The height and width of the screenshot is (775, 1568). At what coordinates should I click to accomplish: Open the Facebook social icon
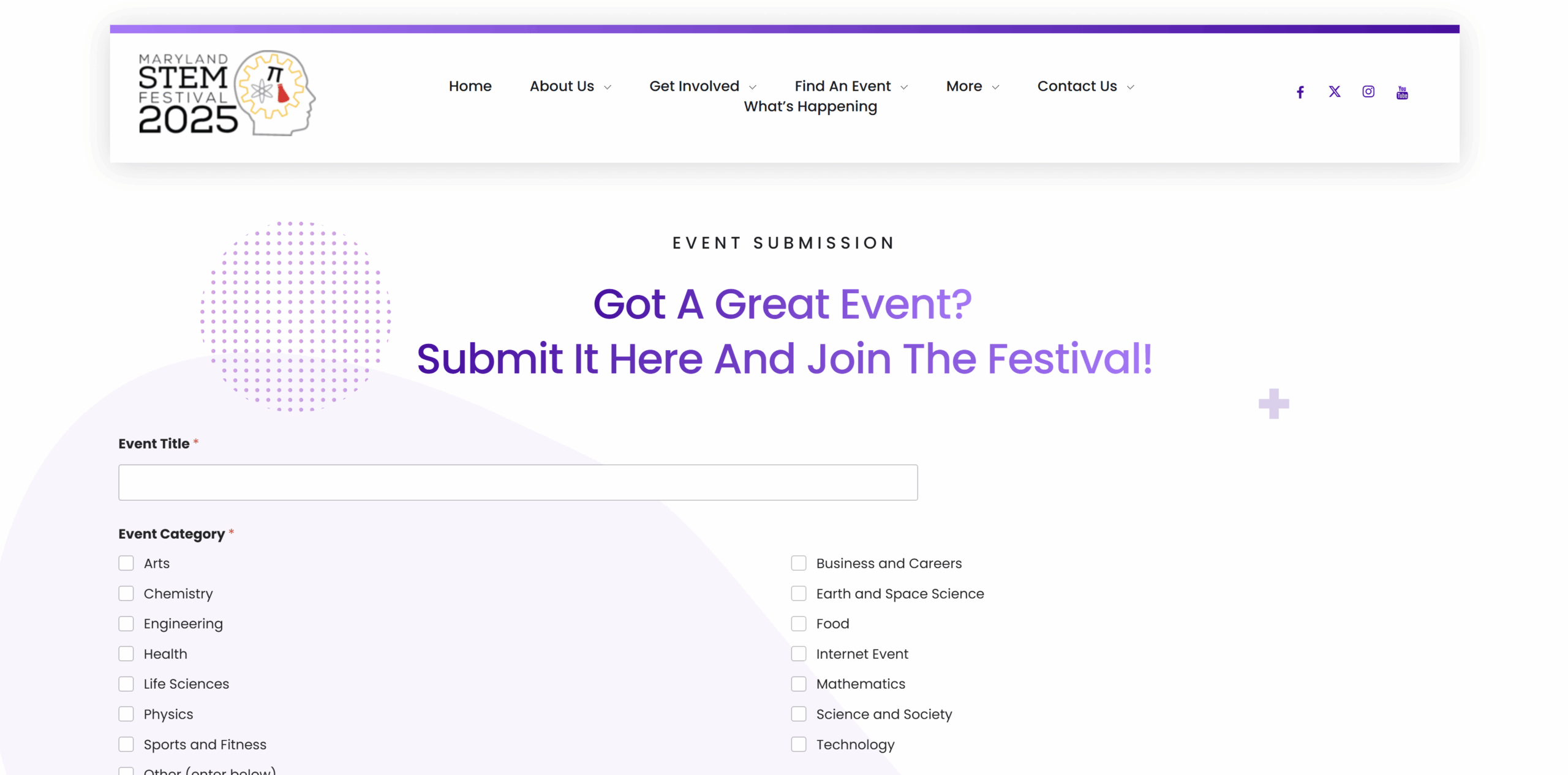1300,92
